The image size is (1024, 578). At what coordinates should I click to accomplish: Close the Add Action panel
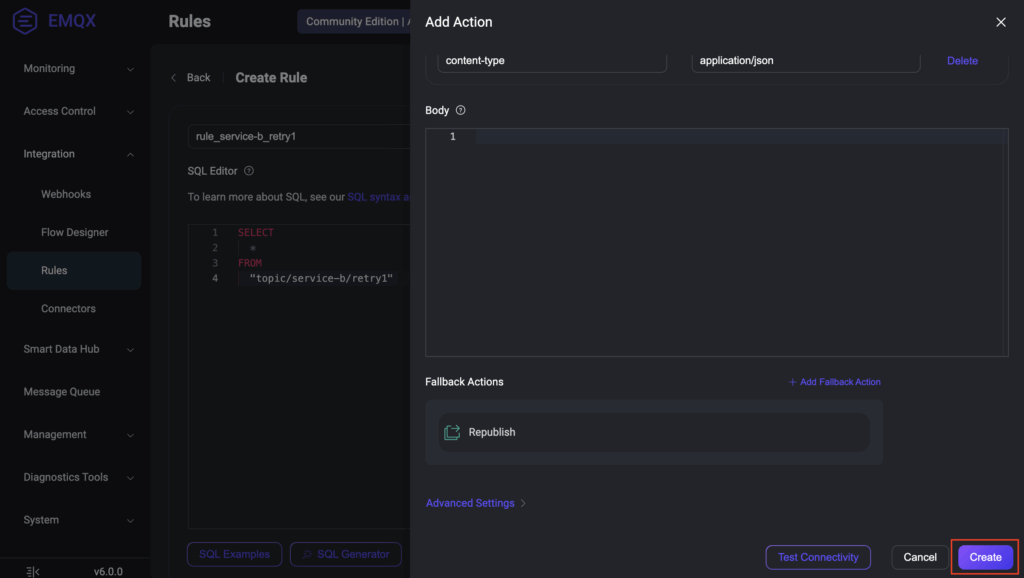(1000, 22)
